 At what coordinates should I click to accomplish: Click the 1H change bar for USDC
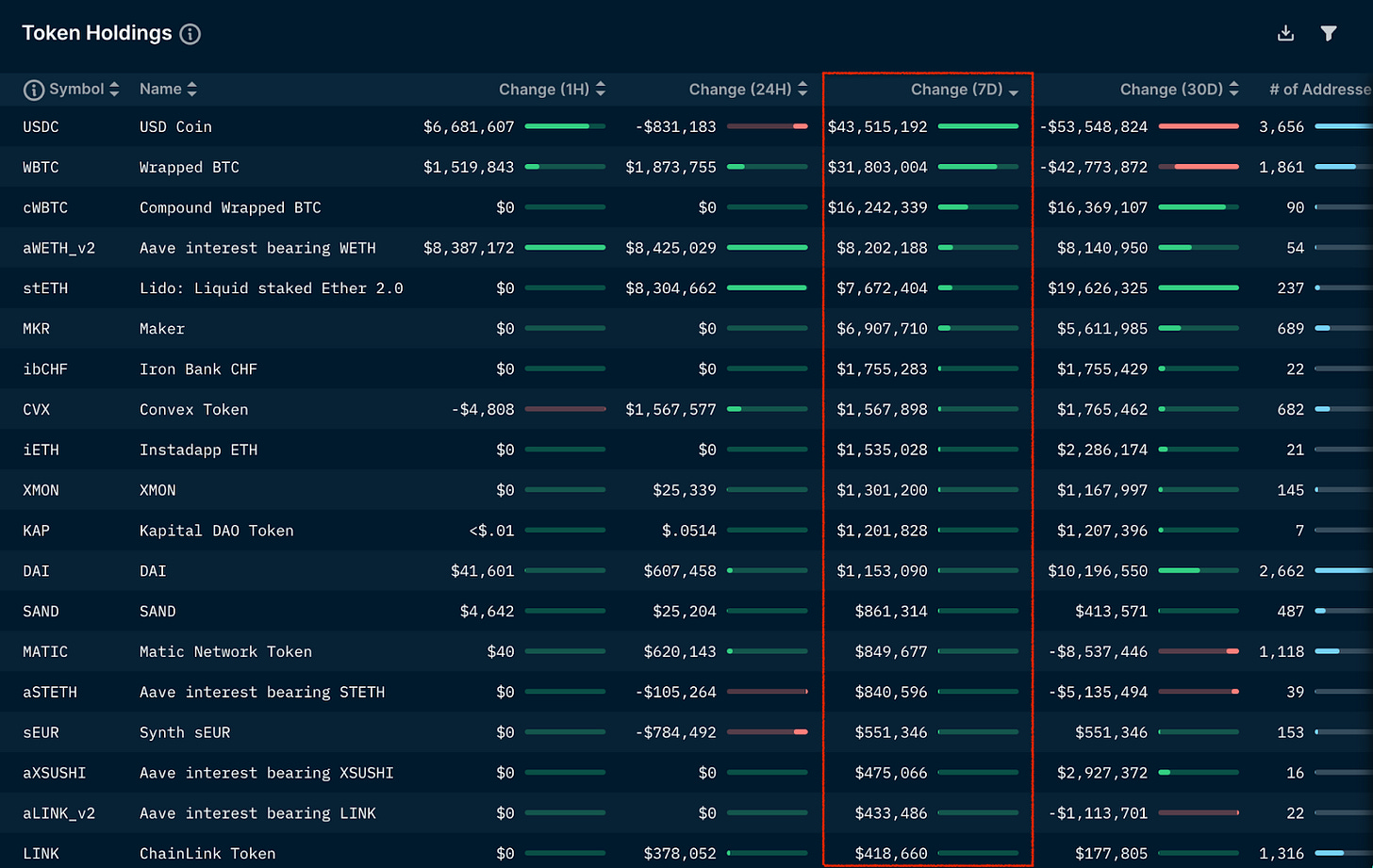565,126
